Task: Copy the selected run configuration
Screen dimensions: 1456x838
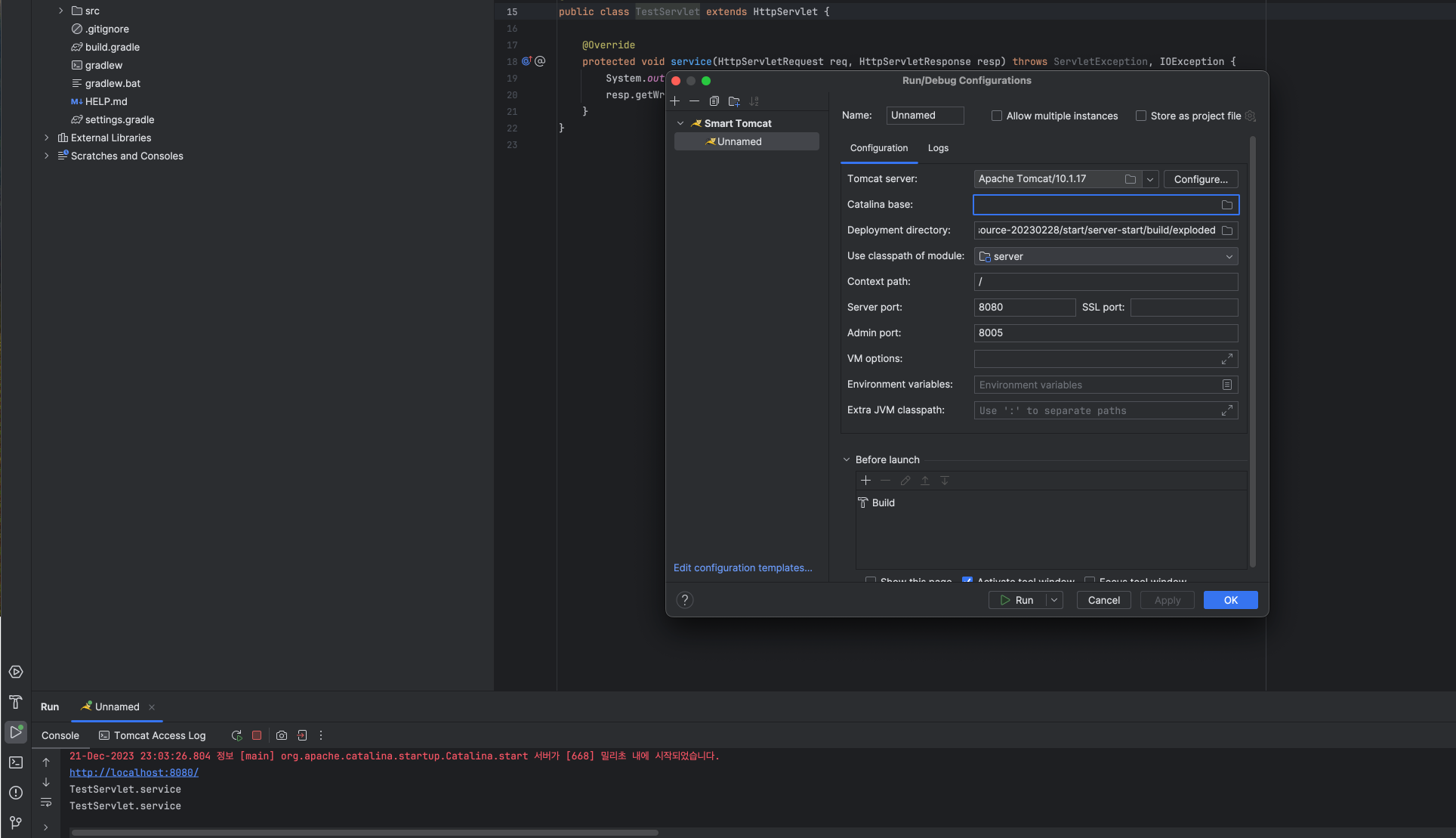Action: coord(714,101)
